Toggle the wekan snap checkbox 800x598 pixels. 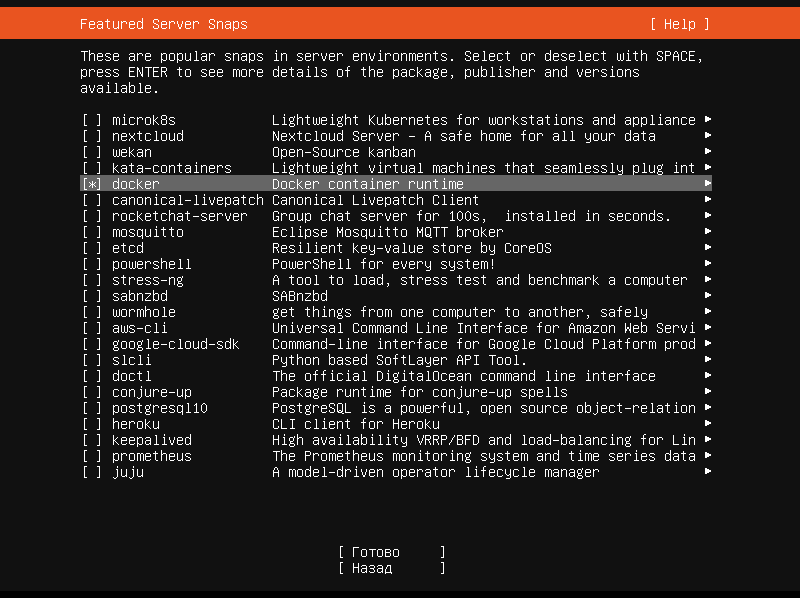pyautogui.click(x=92, y=152)
